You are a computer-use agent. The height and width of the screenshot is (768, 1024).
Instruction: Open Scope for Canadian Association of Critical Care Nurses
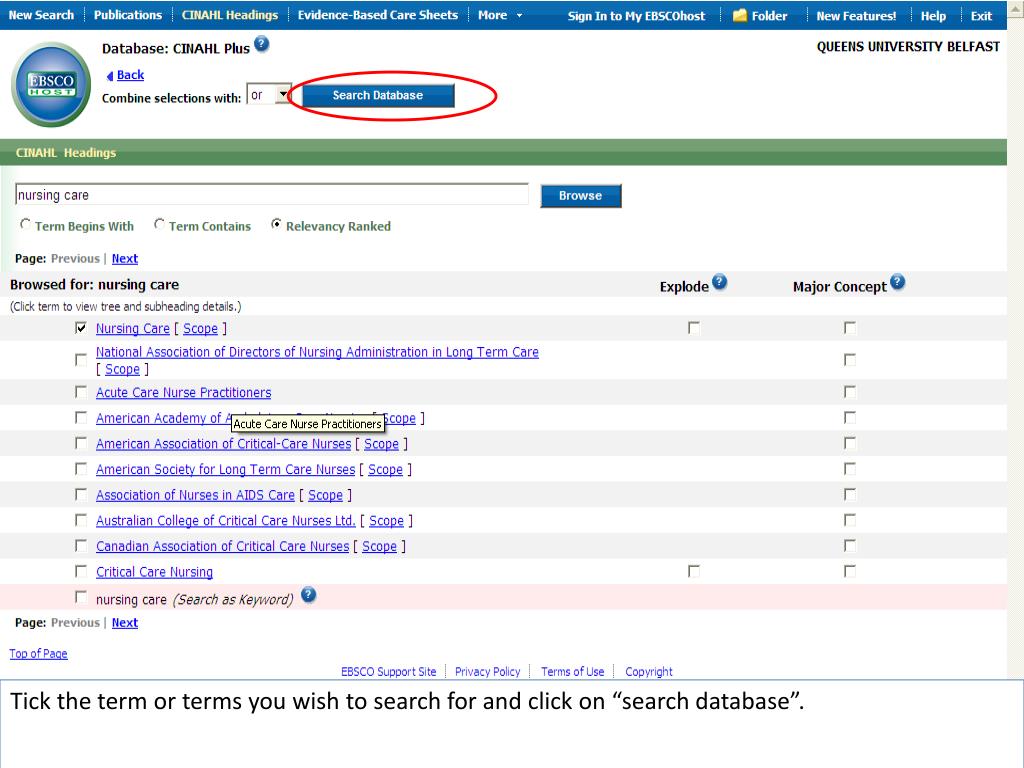379,546
